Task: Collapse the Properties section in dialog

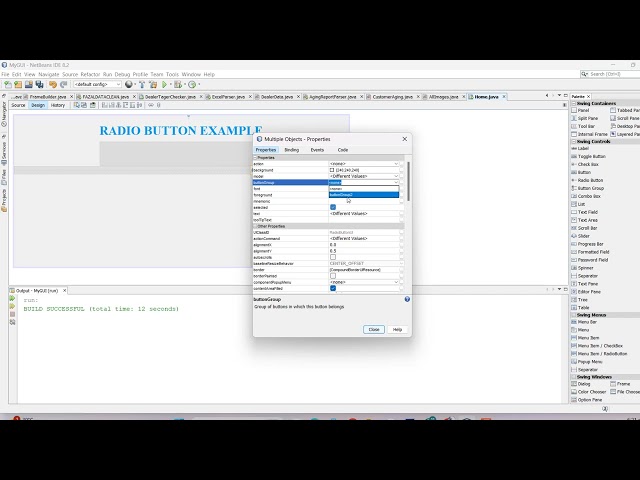Action: pyautogui.click(x=256, y=158)
